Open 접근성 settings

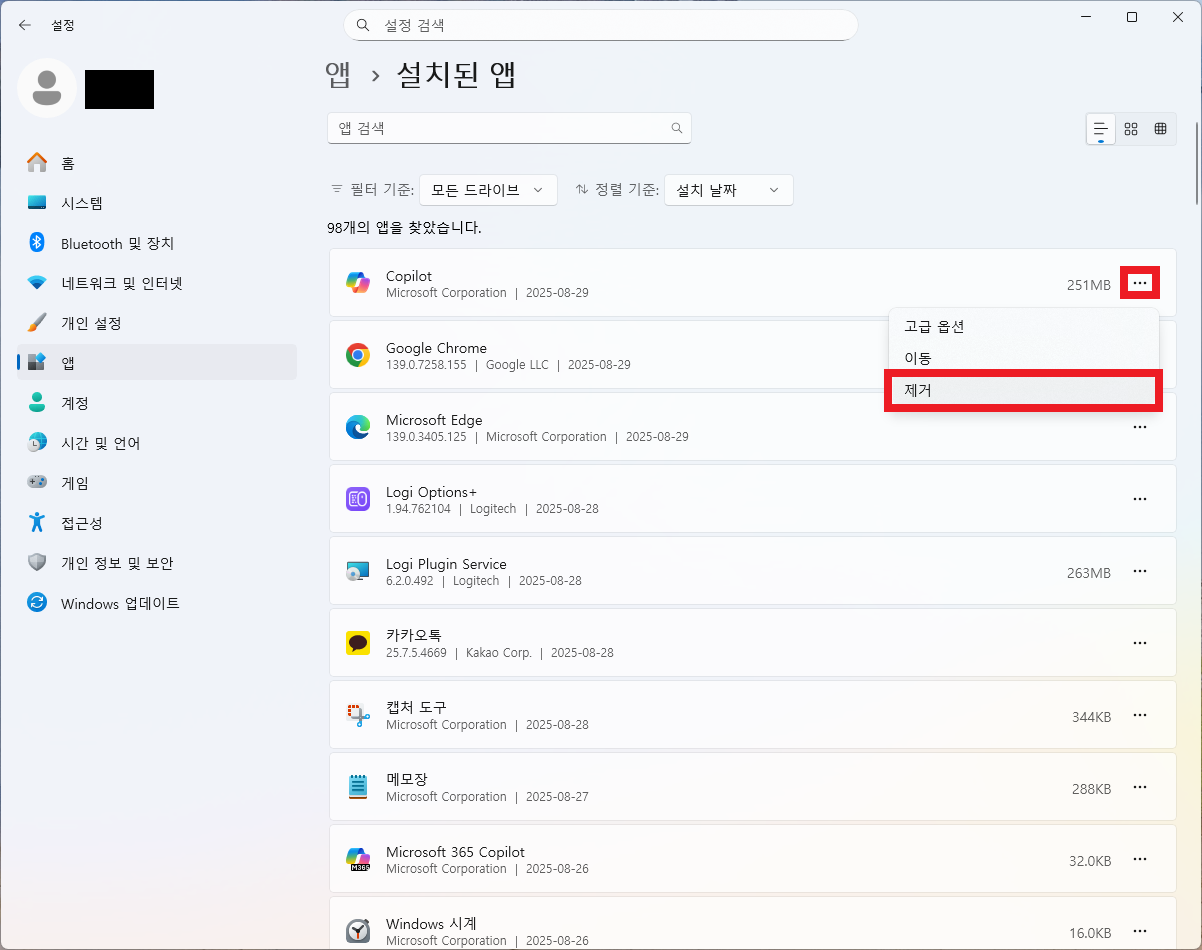coord(157,523)
